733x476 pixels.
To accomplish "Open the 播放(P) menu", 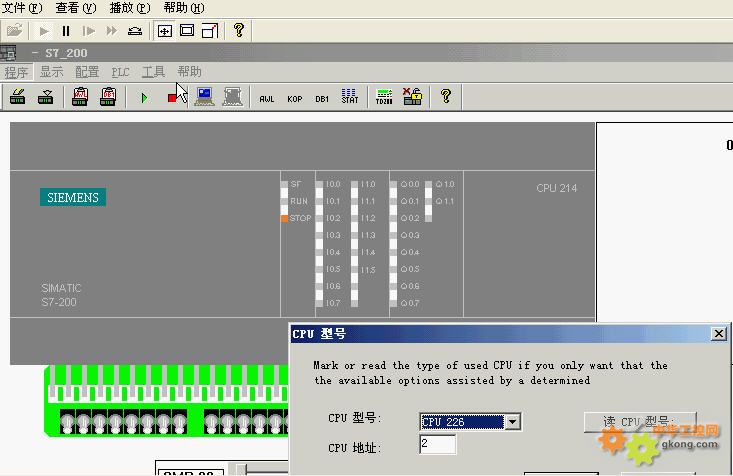I will (x=130, y=7).
